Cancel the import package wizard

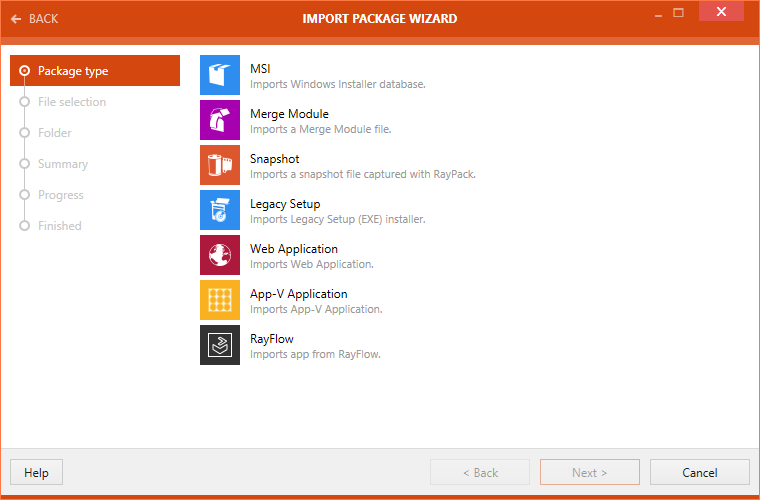tap(699, 473)
